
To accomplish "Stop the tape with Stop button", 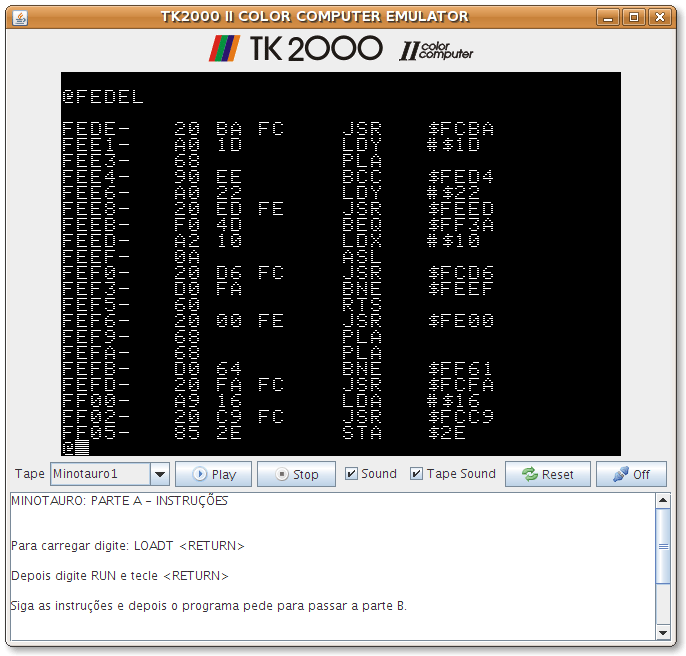I will (296, 474).
